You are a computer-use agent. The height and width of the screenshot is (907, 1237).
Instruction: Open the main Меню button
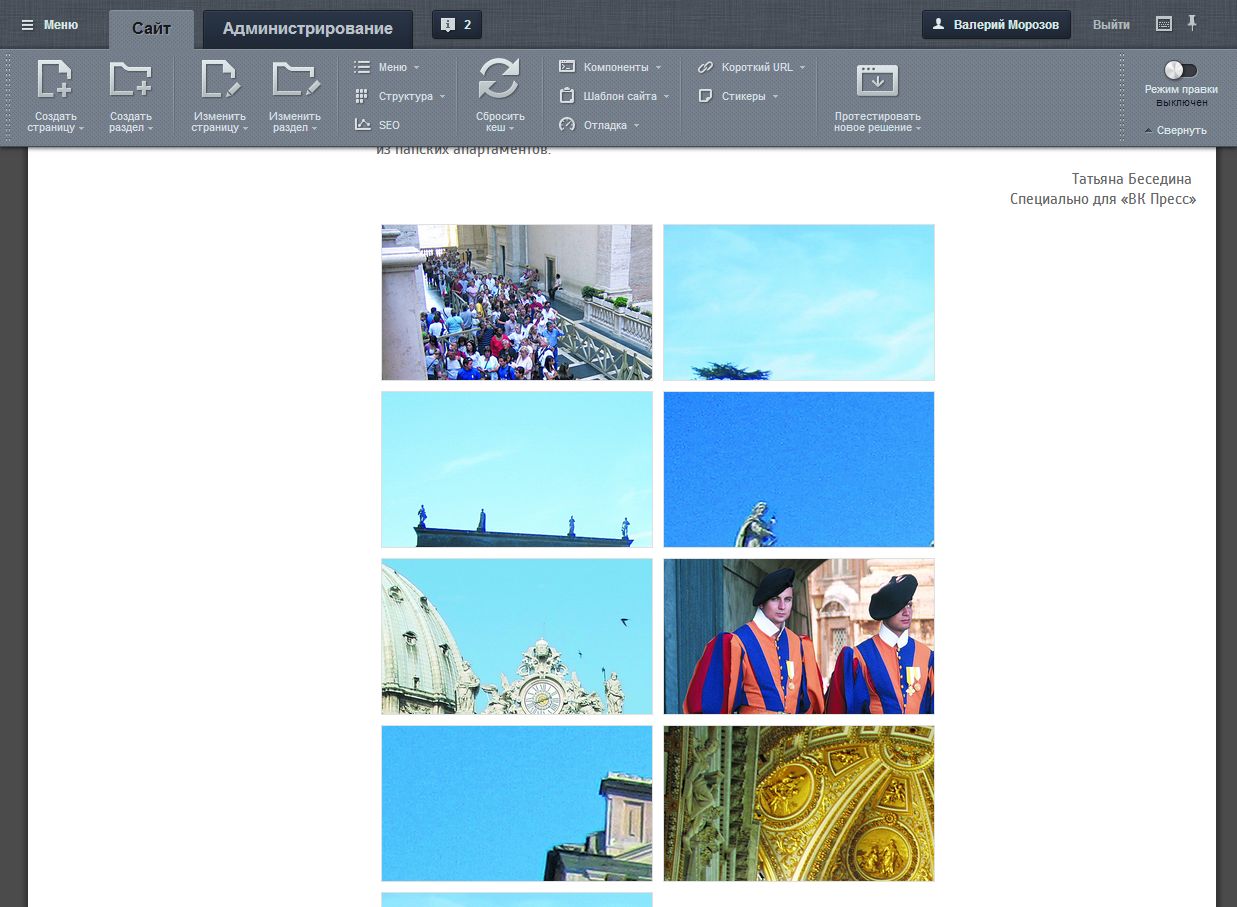[50, 25]
